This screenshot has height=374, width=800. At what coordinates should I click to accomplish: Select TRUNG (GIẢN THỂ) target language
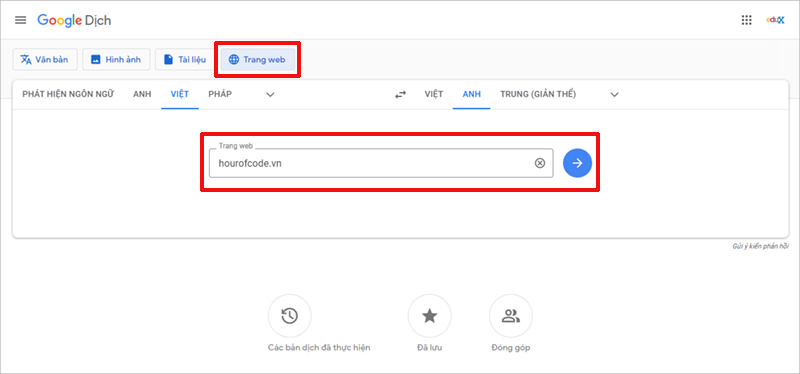click(538, 94)
